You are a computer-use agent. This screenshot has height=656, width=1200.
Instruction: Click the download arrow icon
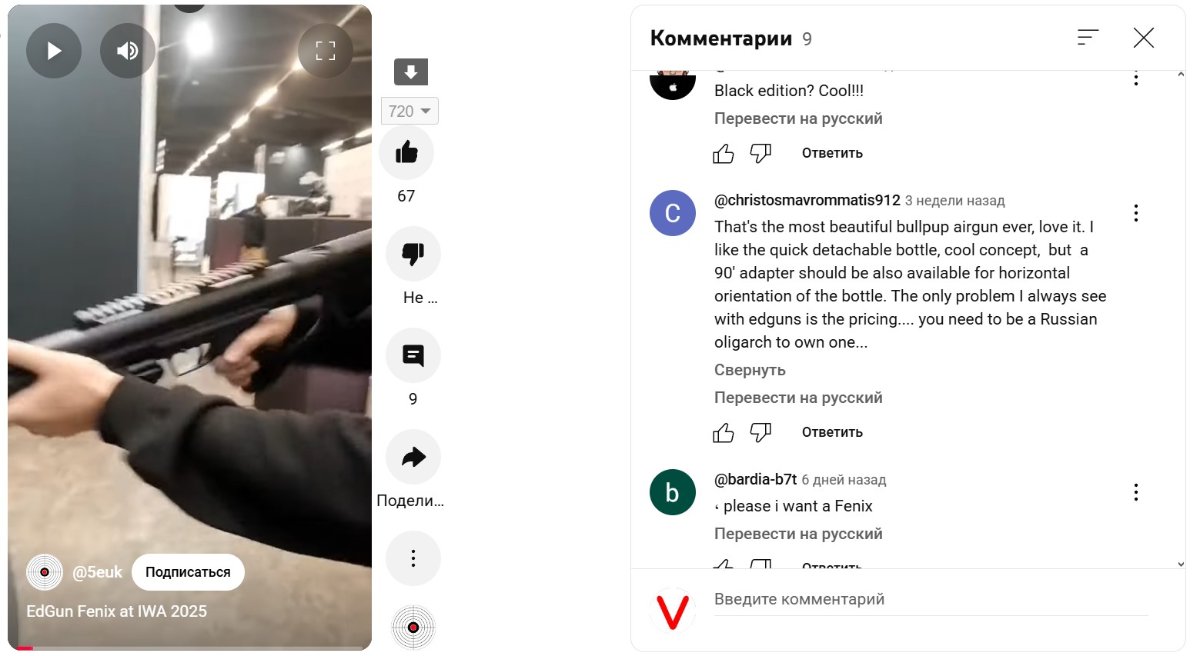411,72
